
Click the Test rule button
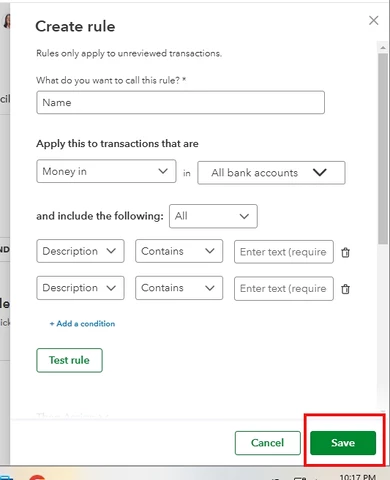(x=69, y=360)
